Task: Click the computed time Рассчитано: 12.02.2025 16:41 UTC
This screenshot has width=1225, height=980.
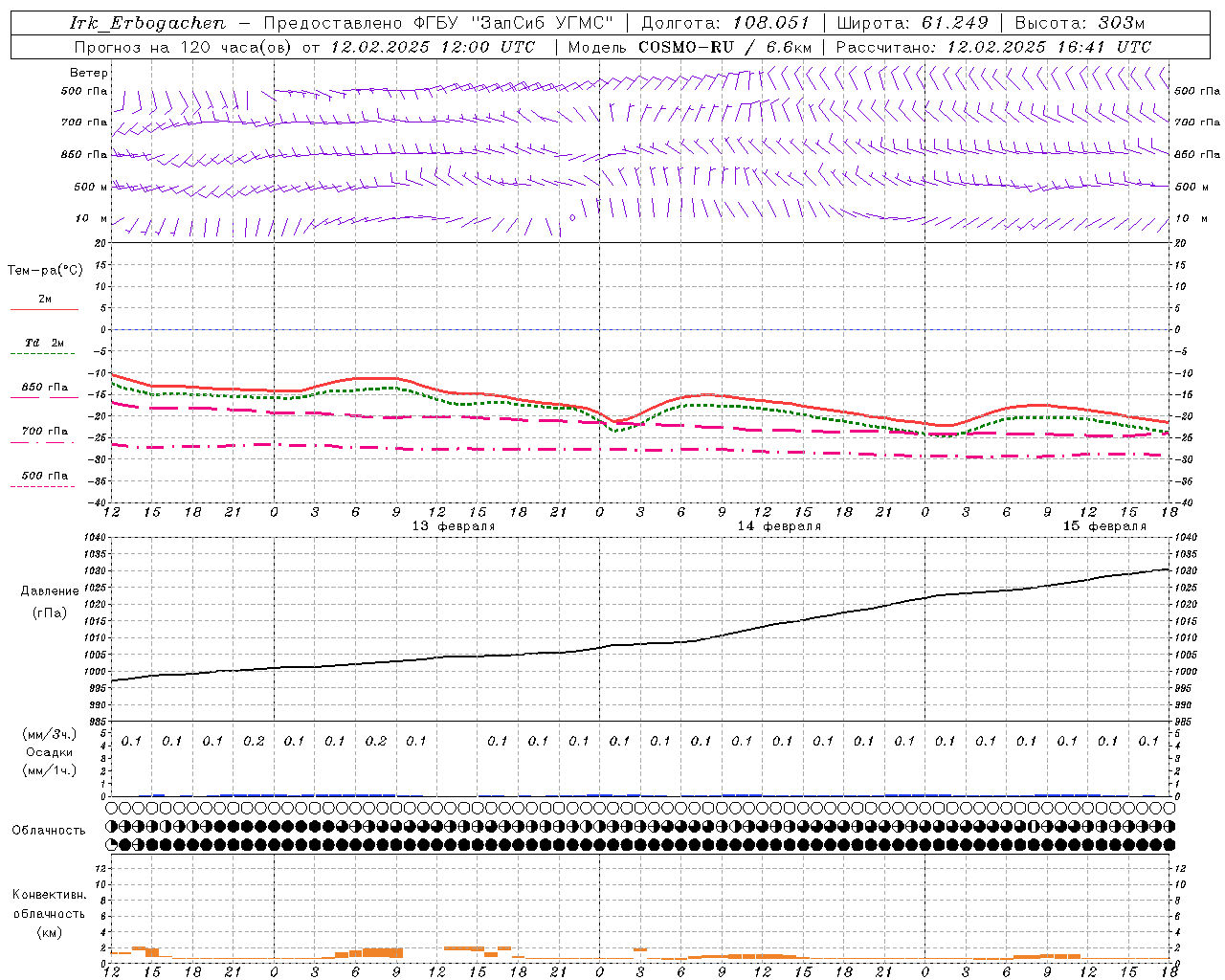Action: point(993,47)
